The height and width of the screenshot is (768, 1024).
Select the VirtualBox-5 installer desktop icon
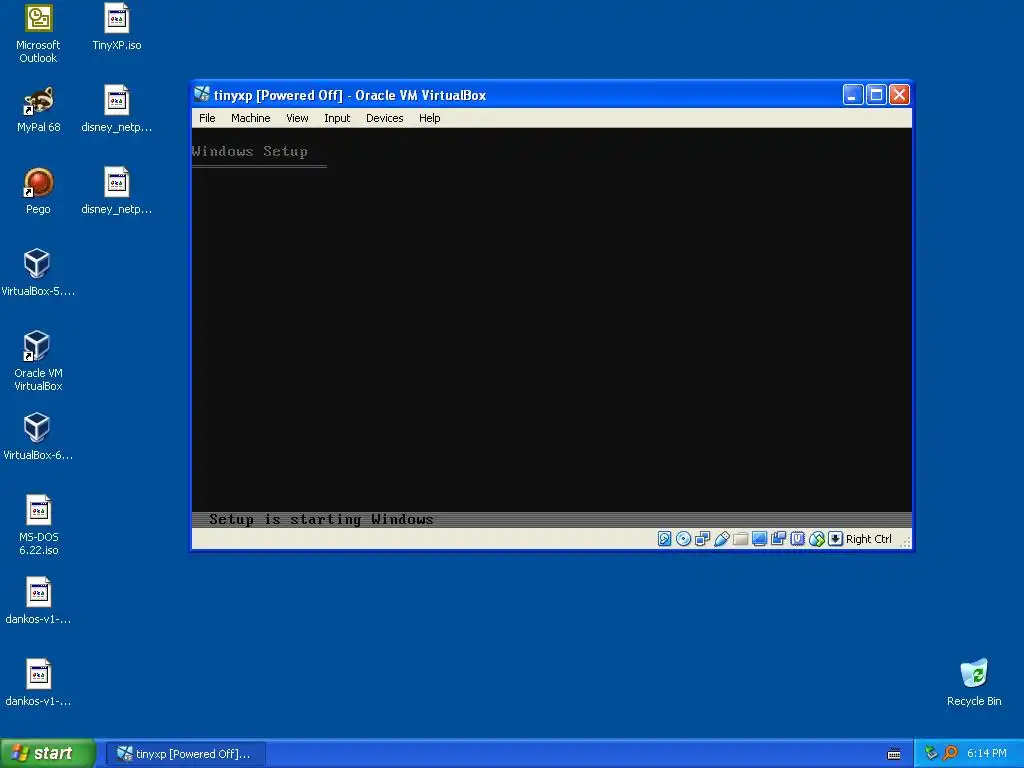pos(38,273)
